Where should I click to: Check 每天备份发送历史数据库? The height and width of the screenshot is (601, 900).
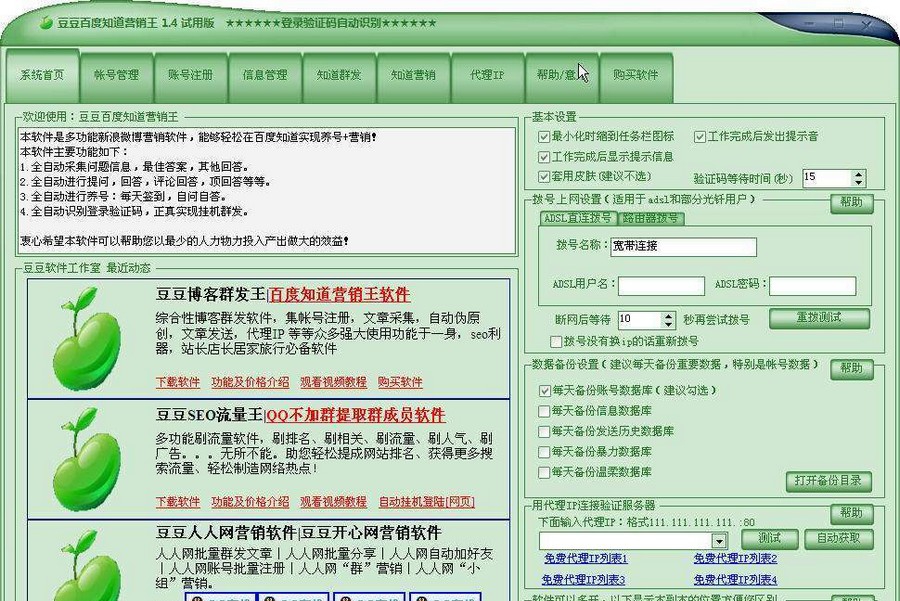point(544,431)
